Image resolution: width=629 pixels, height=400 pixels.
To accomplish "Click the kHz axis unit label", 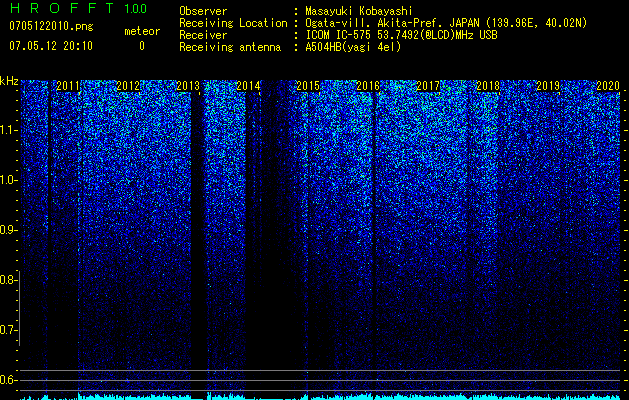I will click(9, 81).
